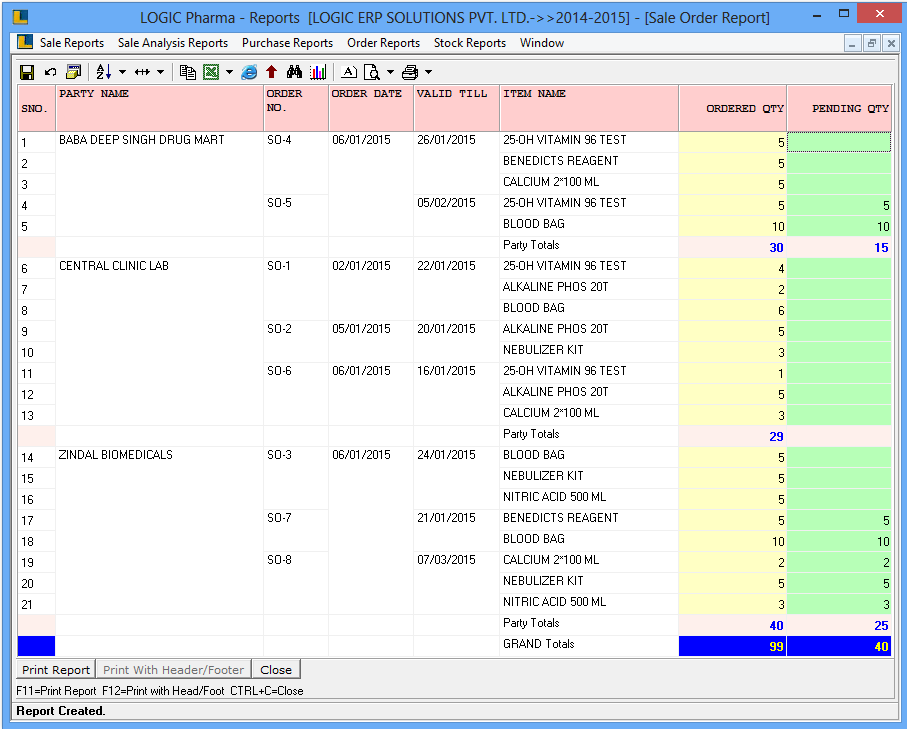Click the yellow L logo in the title bar
The height and width of the screenshot is (729, 907).
[21, 17]
